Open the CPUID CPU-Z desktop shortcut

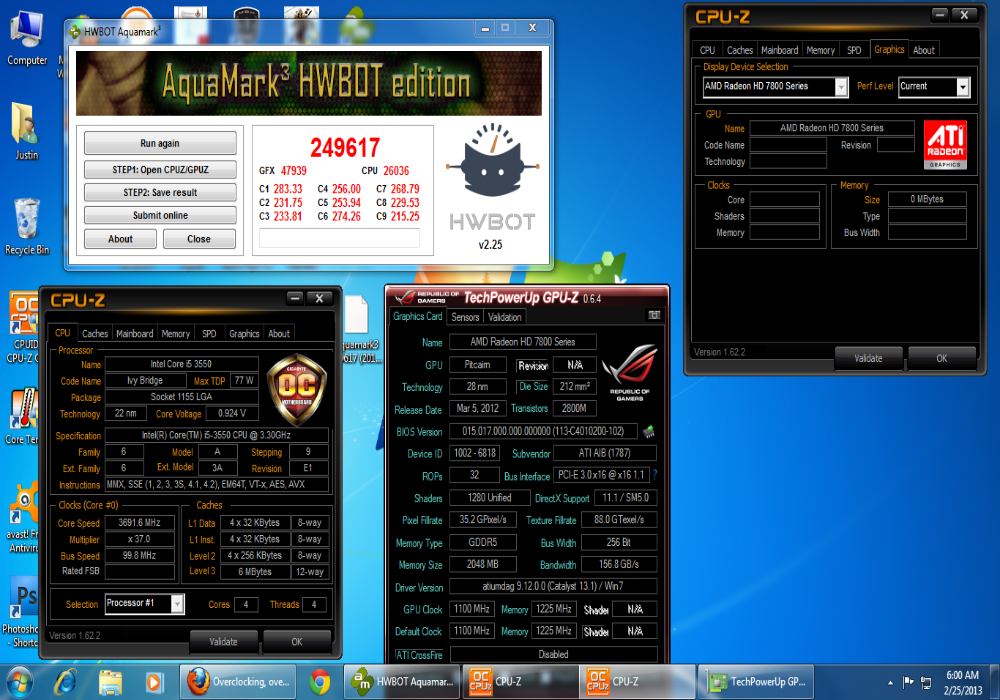pyautogui.click(x=24, y=326)
